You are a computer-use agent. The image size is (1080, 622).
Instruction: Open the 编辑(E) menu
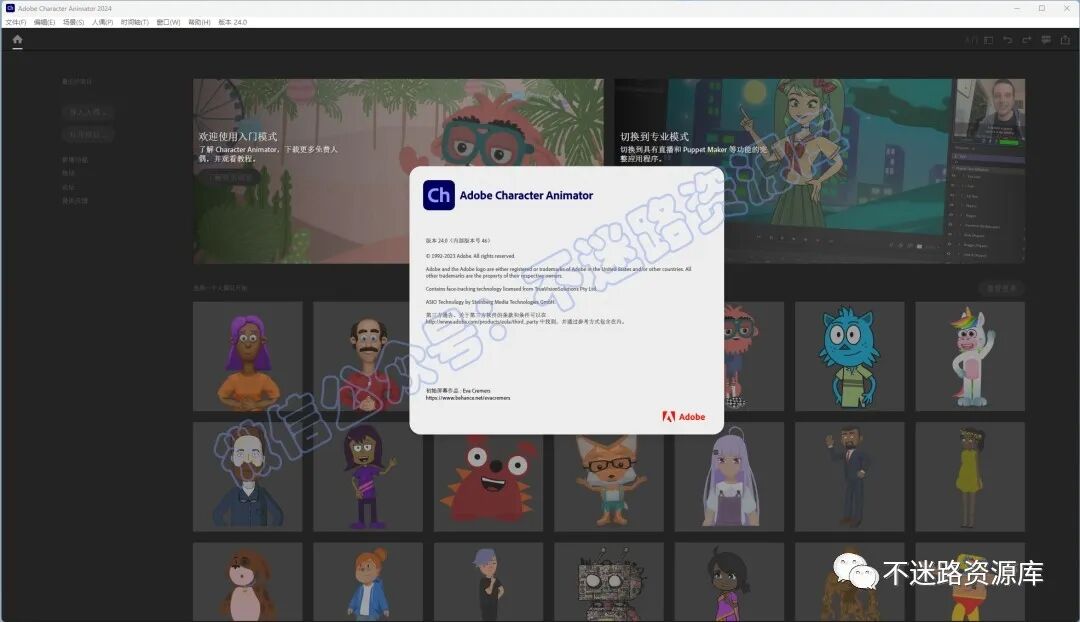44,22
